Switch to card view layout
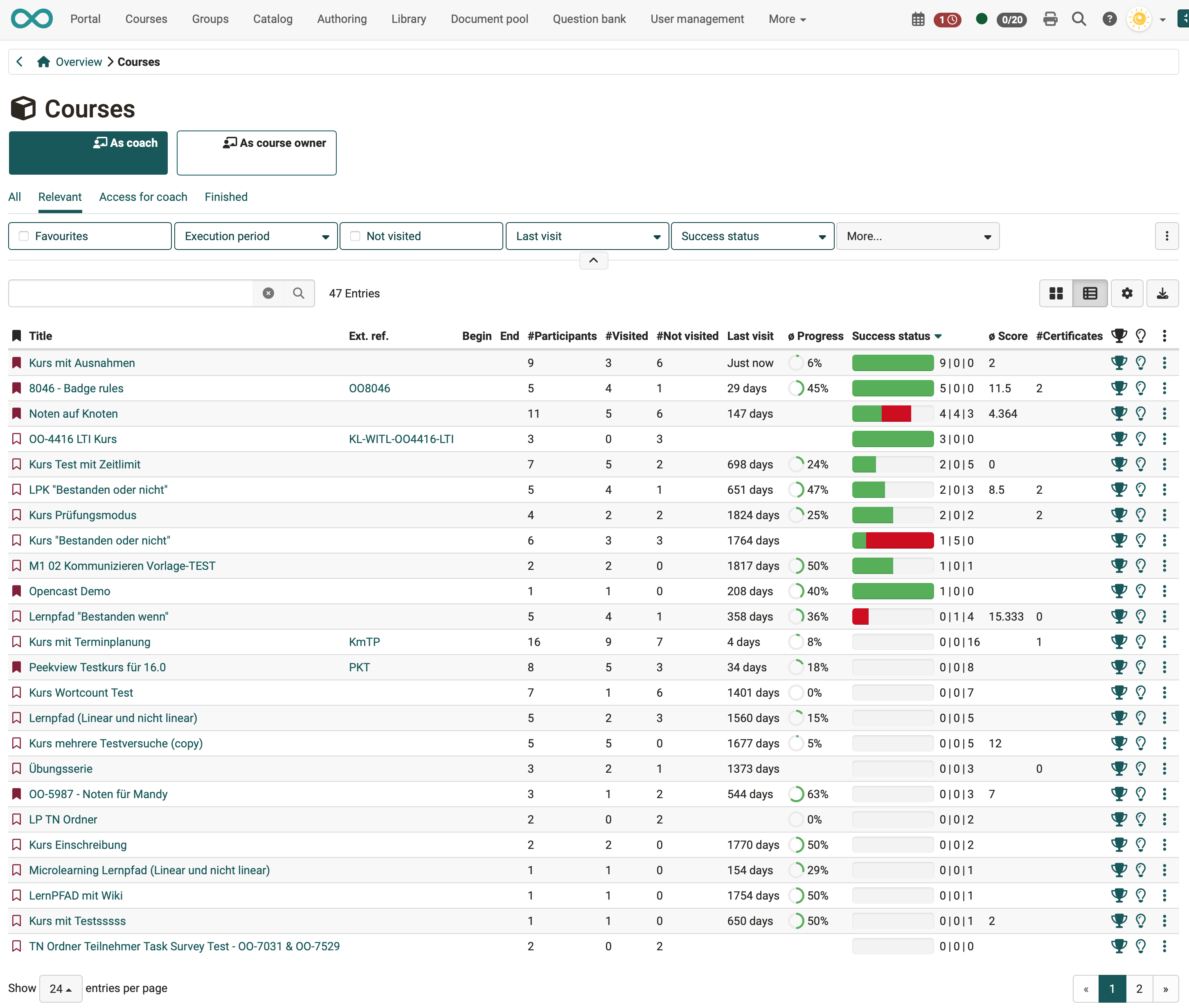This screenshot has width=1189, height=1008. click(1056, 293)
